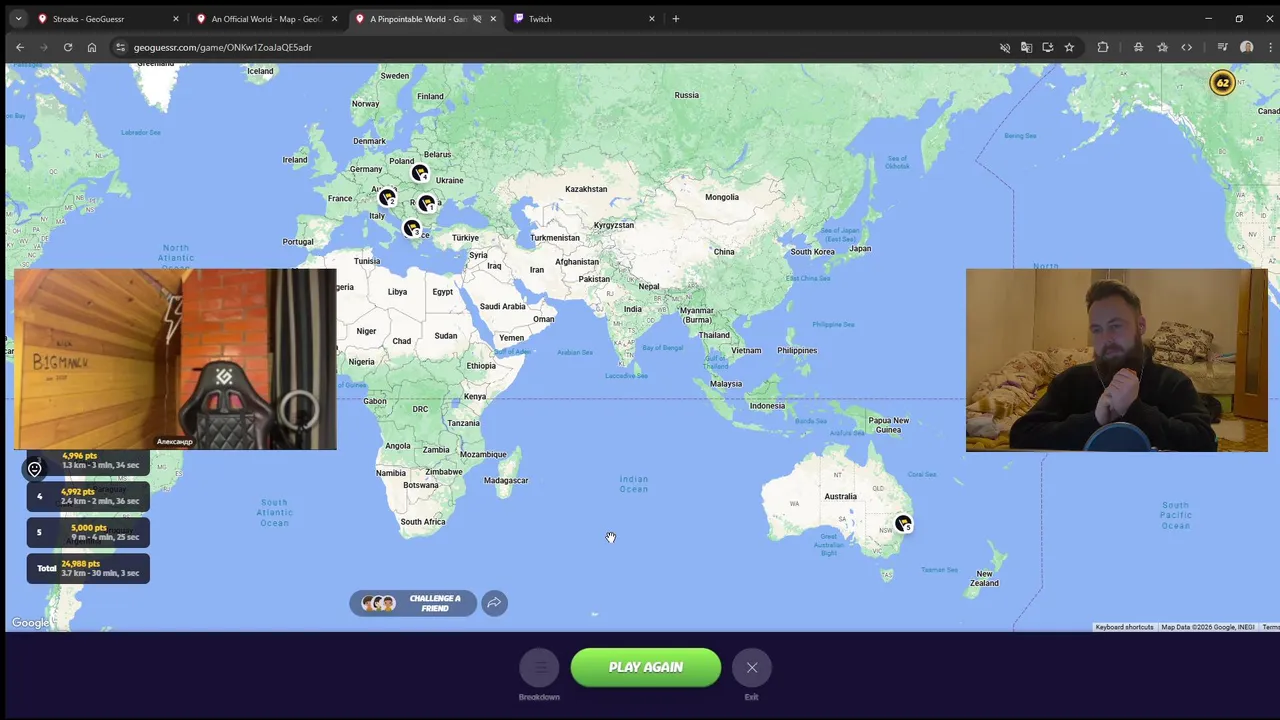
Task: Click the CHALLENGE A FRIEND button
Action: tap(413, 603)
